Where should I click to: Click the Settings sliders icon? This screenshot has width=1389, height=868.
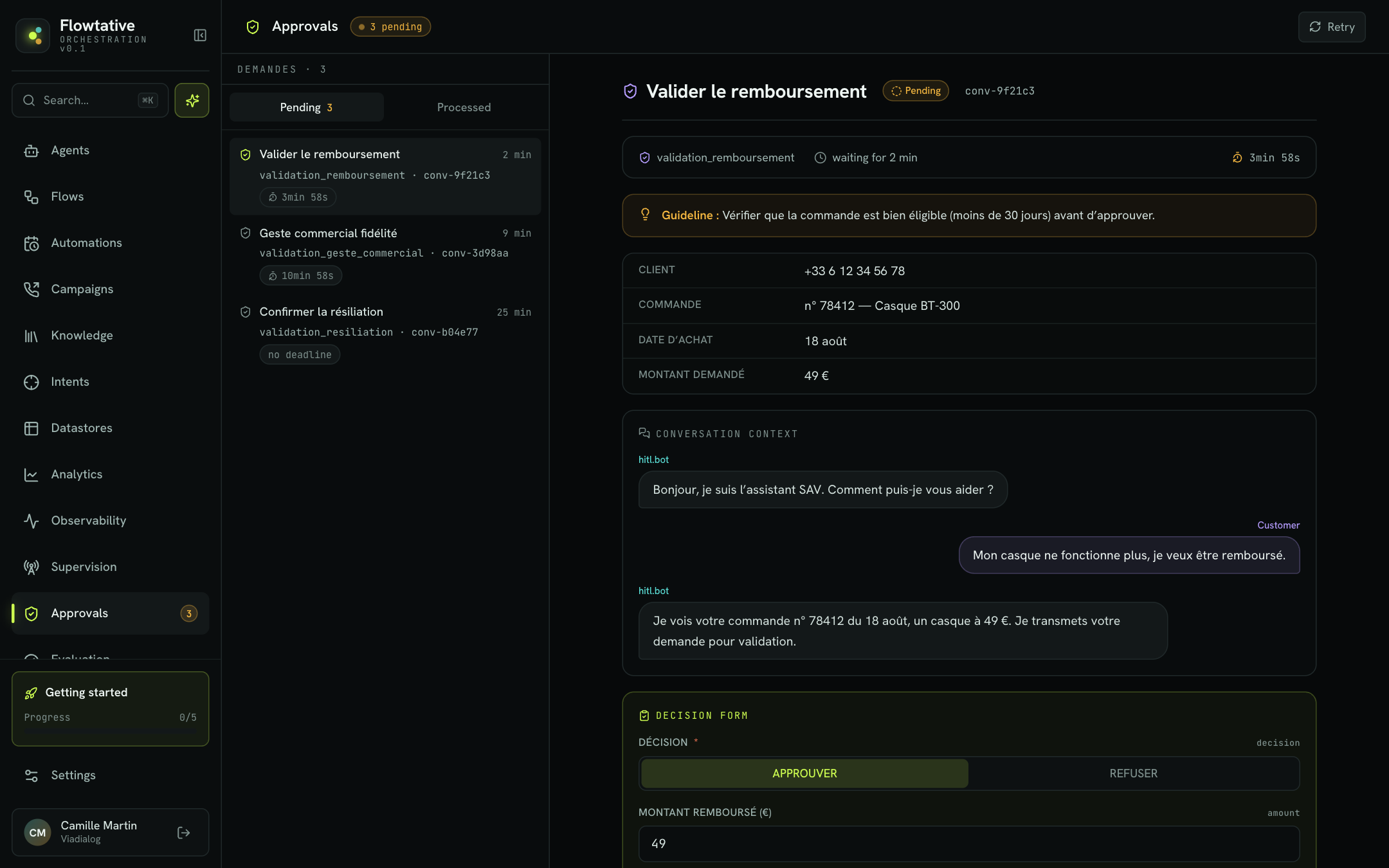(31, 775)
